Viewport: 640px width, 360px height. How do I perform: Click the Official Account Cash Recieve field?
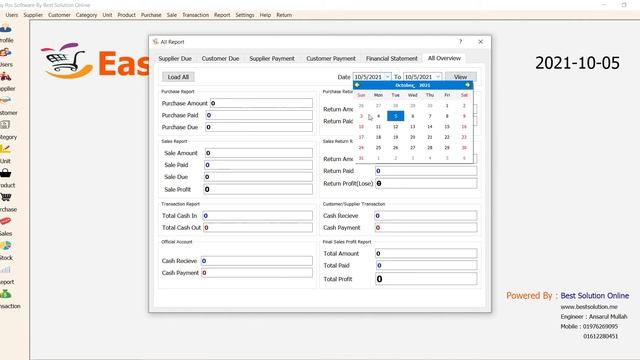pos(257,261)
